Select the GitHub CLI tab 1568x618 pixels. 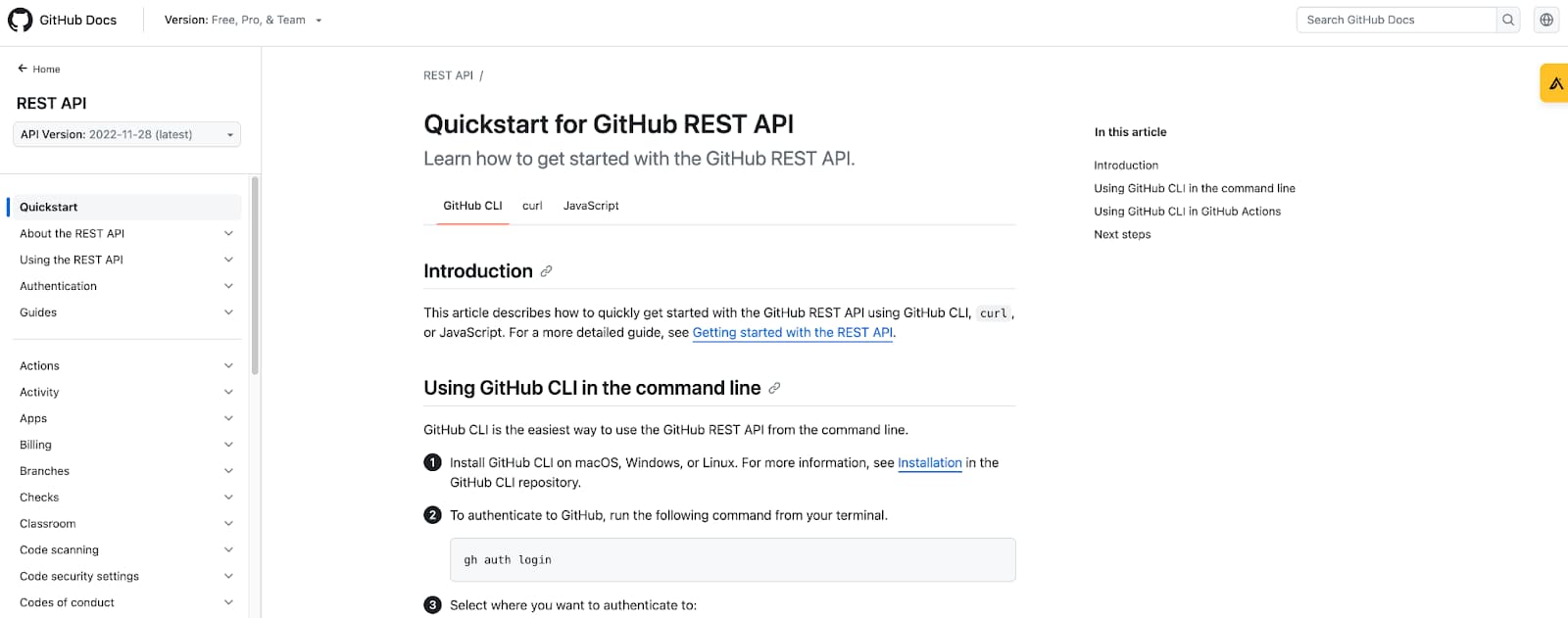tap(472, 206)
